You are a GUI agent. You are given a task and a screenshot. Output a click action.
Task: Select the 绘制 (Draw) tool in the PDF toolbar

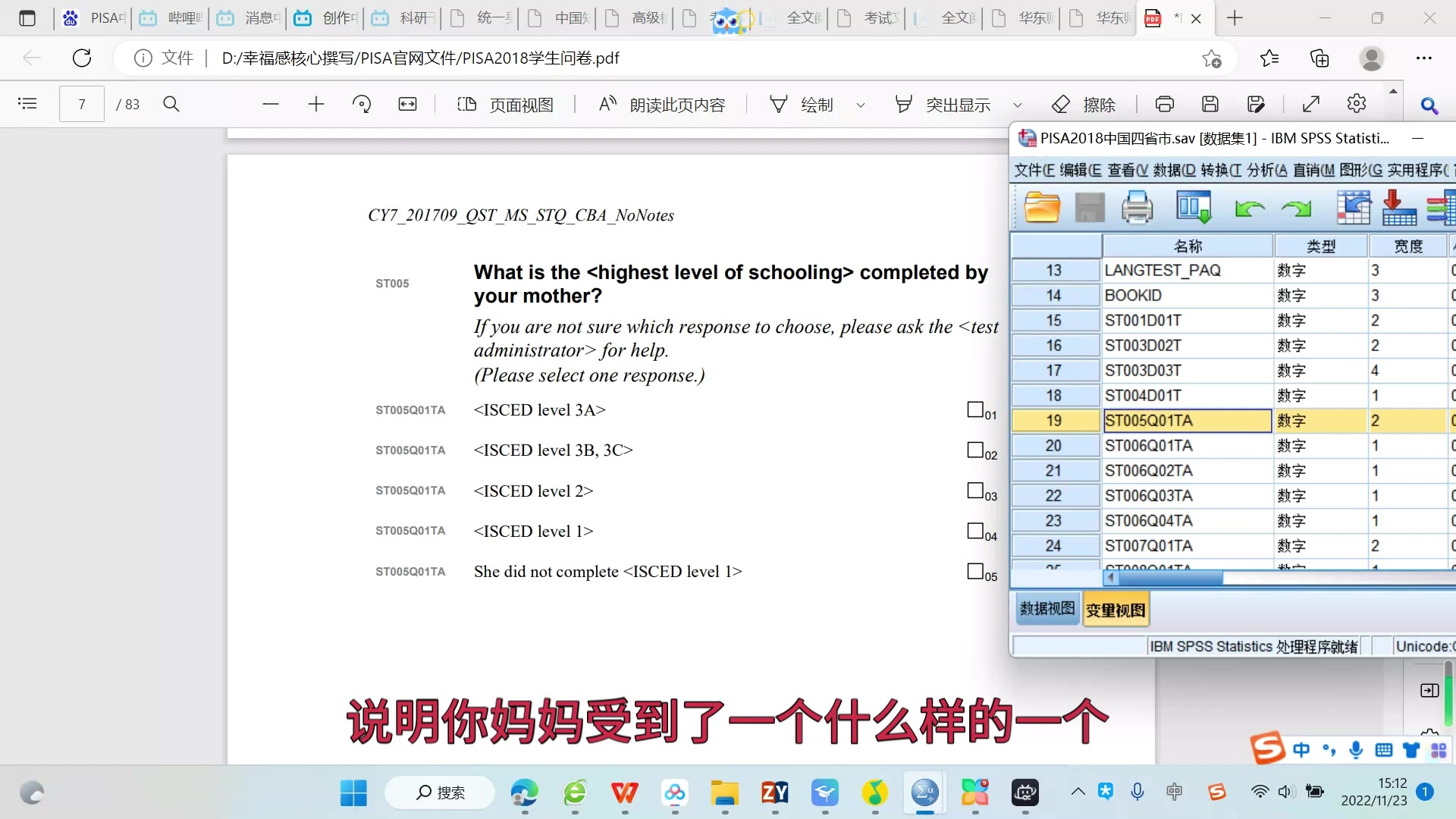point(804,104)
